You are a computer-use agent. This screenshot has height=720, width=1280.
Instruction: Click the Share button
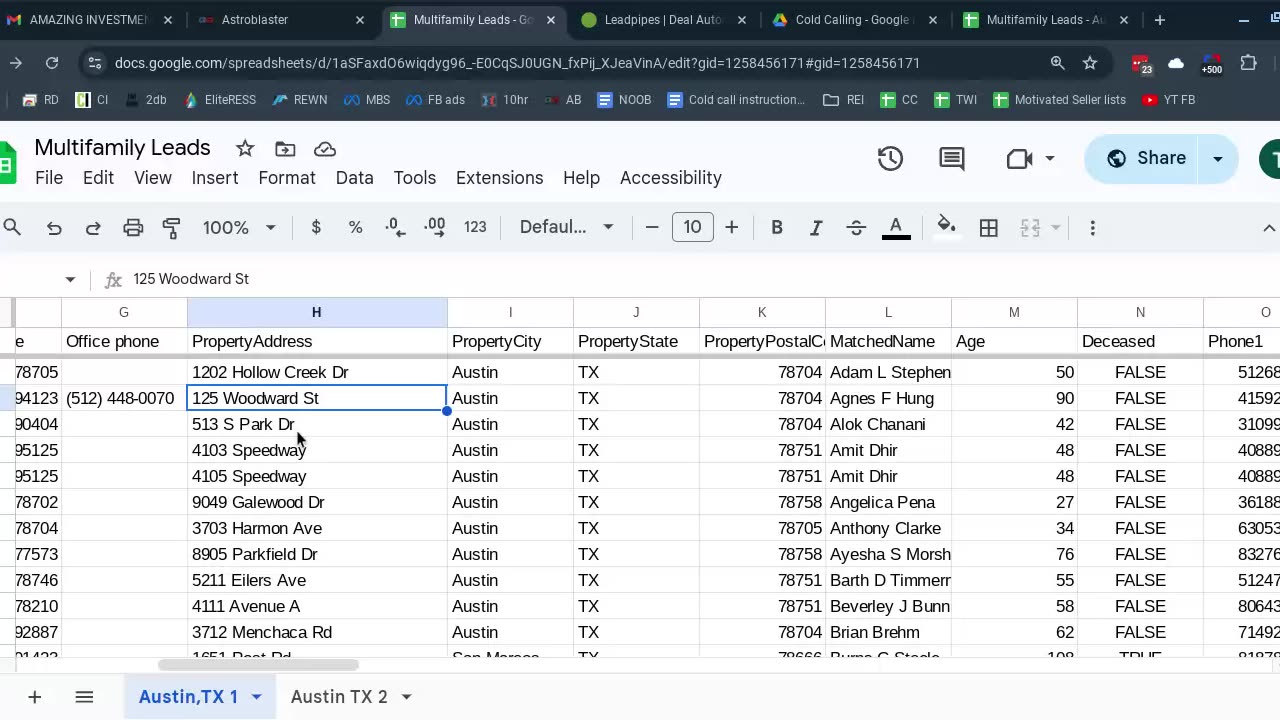pyautogui.click(x=1145, y=158)
